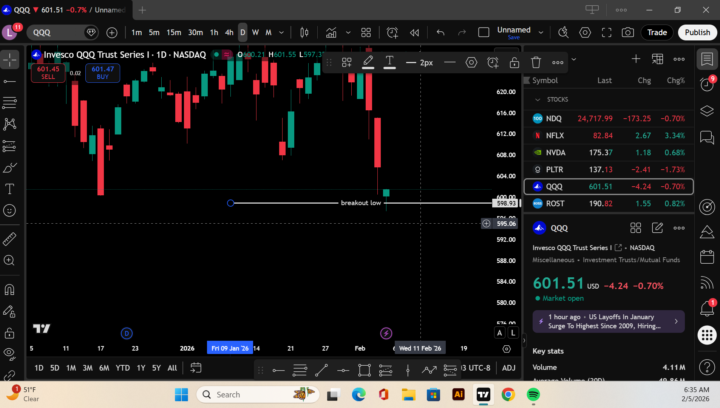720x408 pixels.
Task: Open go to date calendar icon
Action: 196,368
